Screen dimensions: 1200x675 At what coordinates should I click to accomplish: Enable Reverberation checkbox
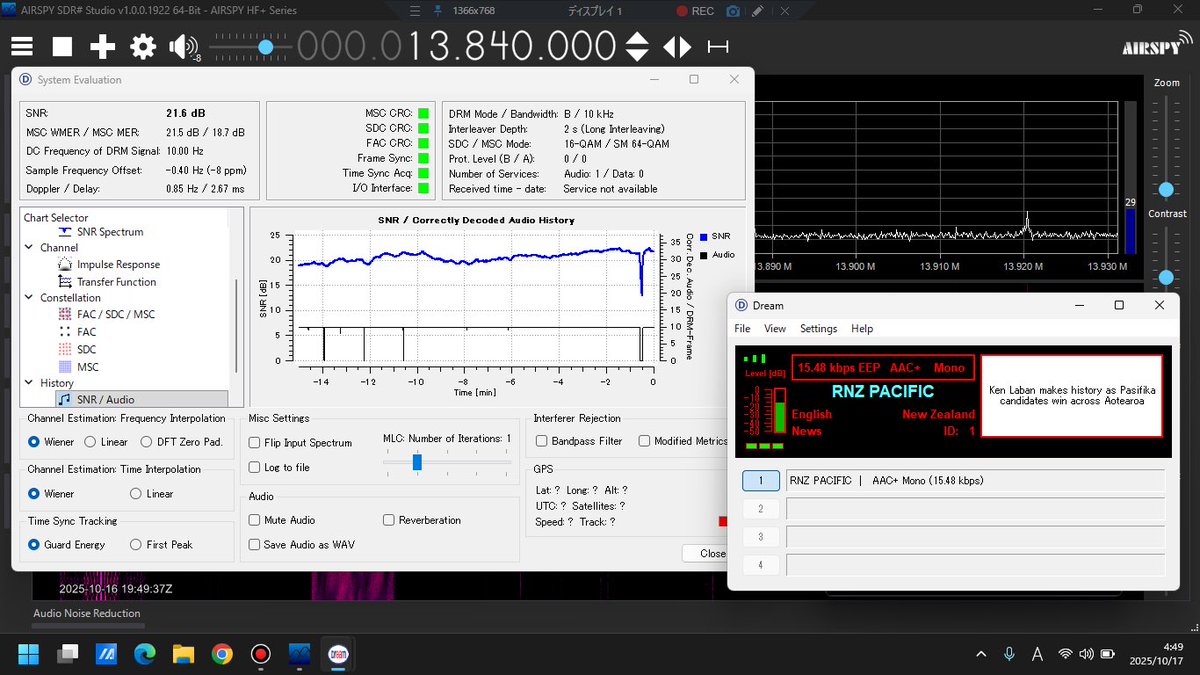[x=389, y=520]
